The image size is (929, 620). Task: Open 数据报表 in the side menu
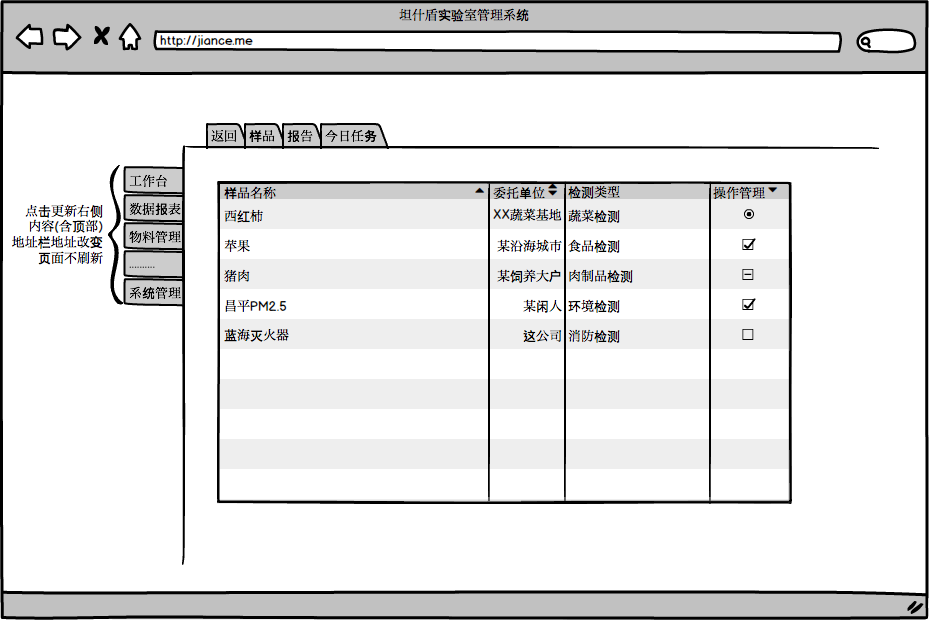click(155, 209)
